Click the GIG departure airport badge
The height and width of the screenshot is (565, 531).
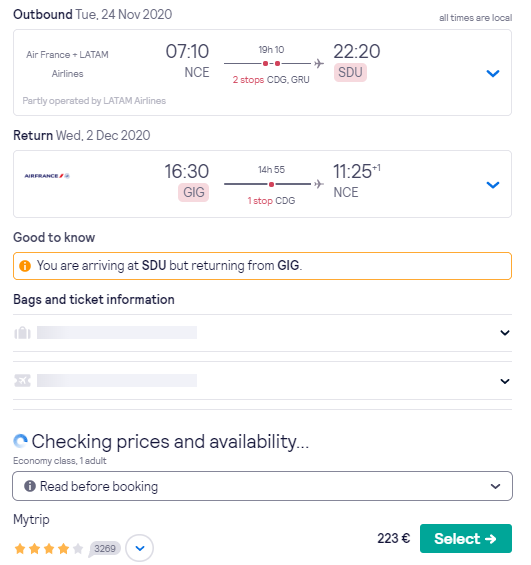(193, 192)
